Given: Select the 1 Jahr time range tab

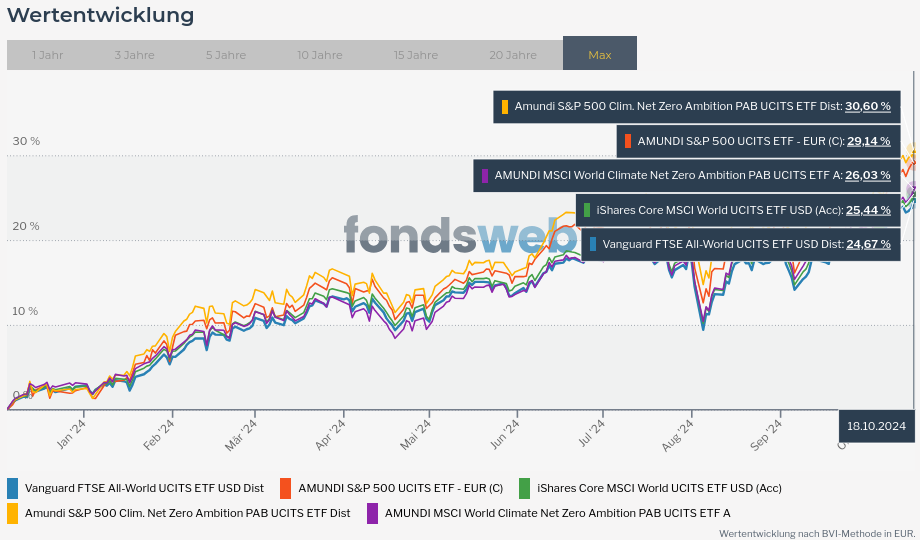Looking at the screenshot, I should (x=47, y=55).
